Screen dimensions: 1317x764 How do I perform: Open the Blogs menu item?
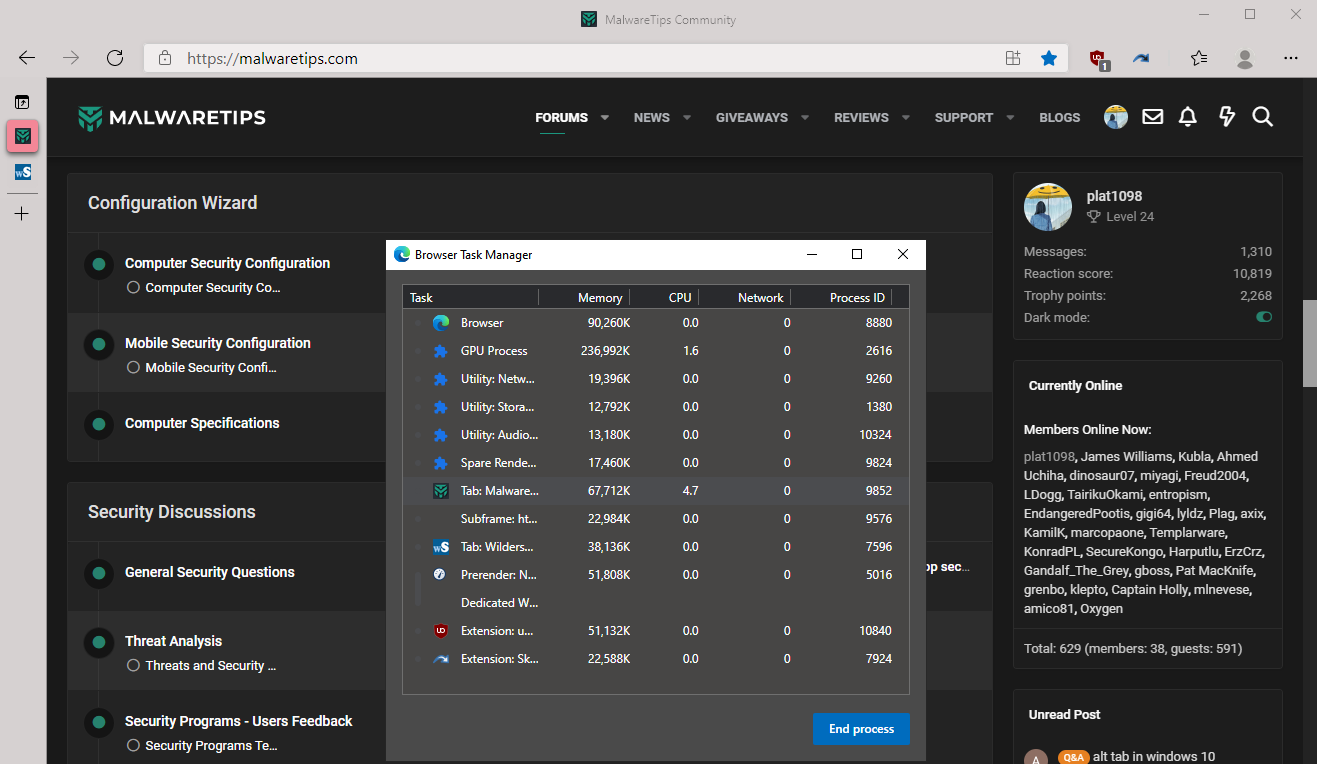tap(1059, 118)
